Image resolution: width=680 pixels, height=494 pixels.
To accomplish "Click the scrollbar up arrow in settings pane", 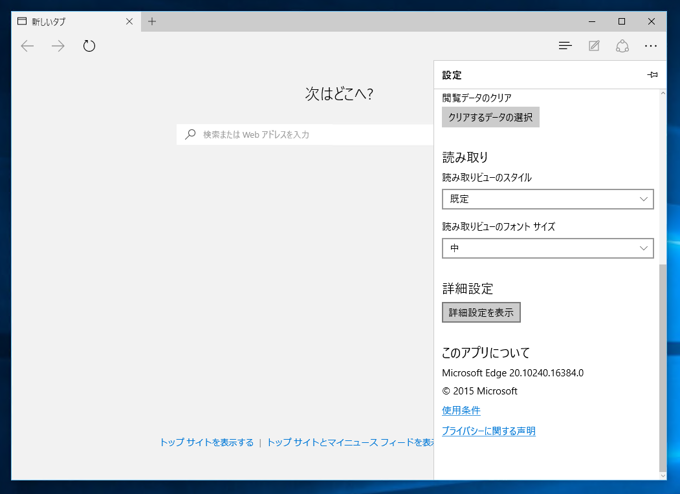I will (662, 93).
